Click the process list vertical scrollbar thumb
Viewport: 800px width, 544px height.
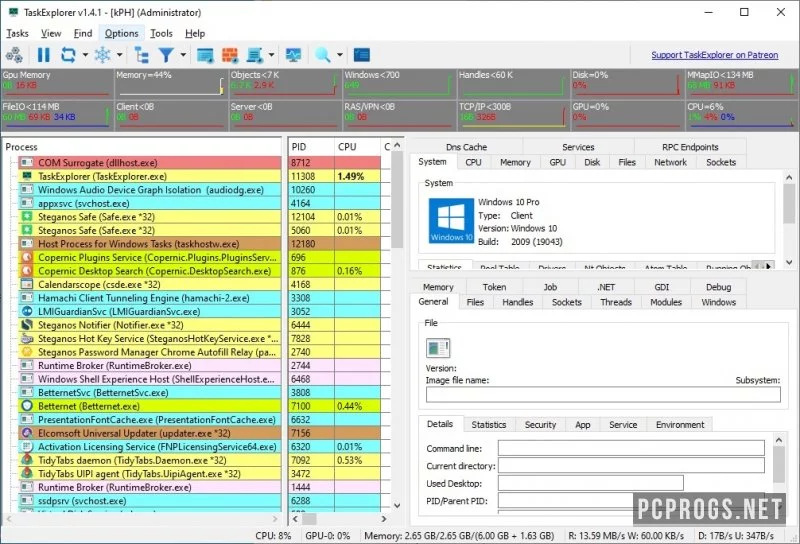397,200
